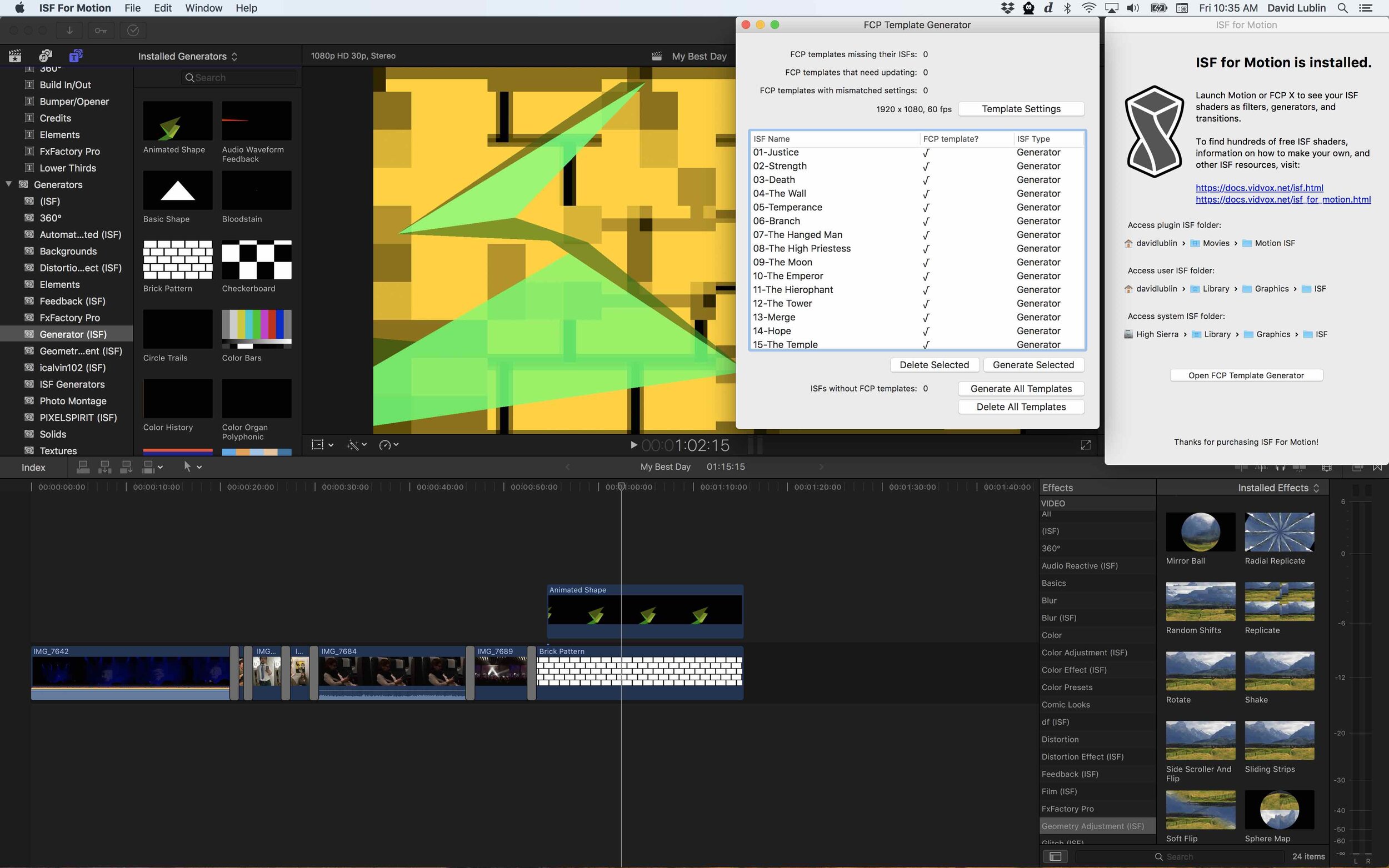Click the Geometry Adjustment ISF effects tab

click(1093, 825)
